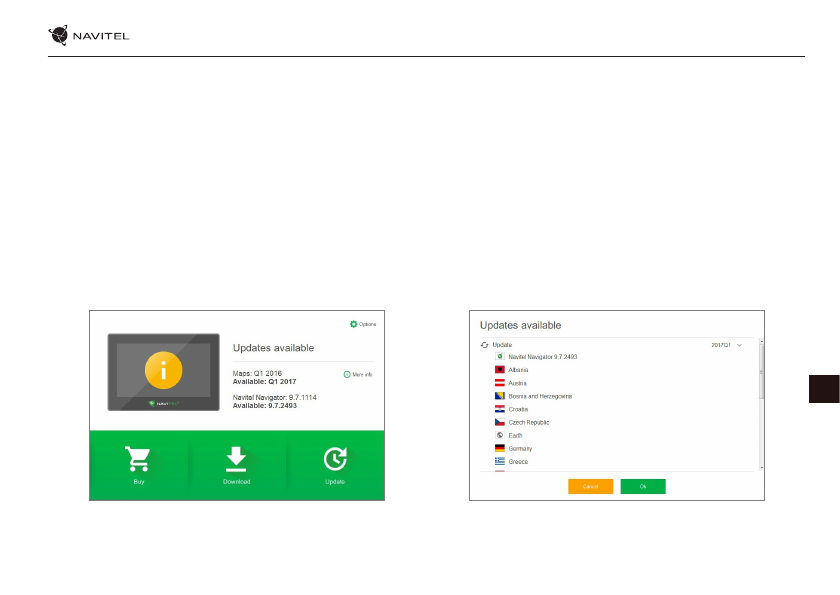Confirm with the green Ok button
This screenshot has height=595, width=840.
click(x=643, y=487)
